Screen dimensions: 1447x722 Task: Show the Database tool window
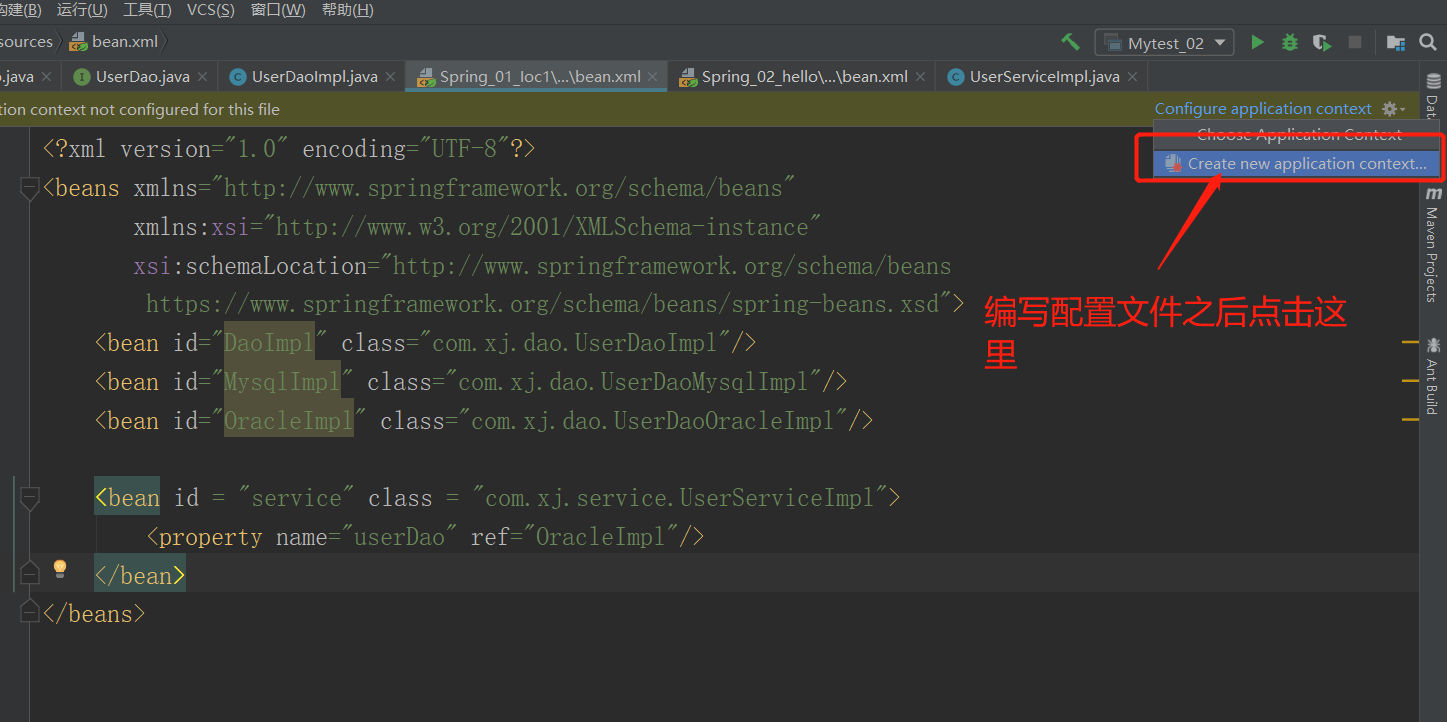click(1433, 95)
